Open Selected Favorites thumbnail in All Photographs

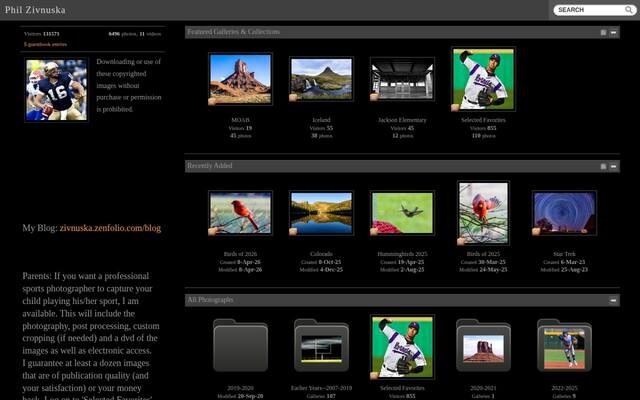402,347
